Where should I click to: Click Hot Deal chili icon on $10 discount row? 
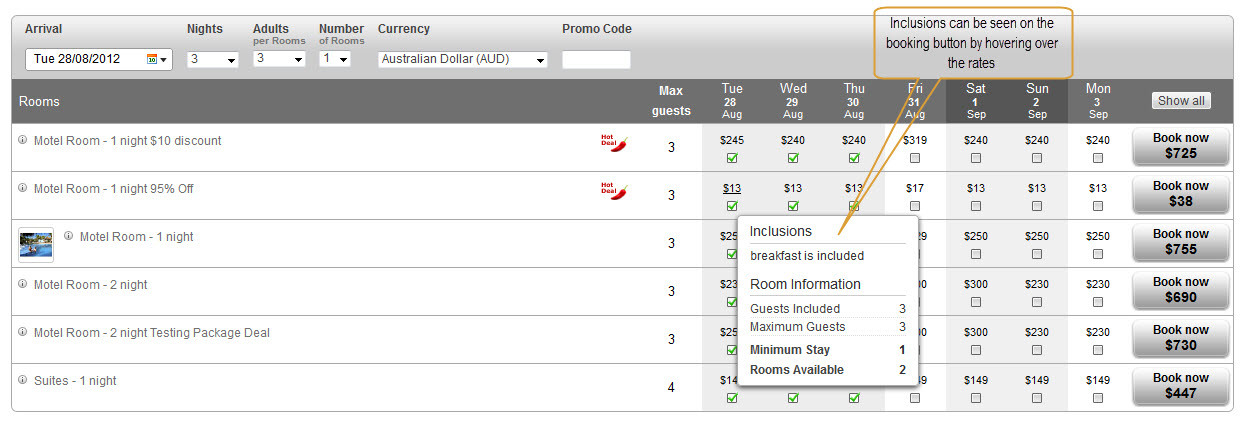coord(613,142)
